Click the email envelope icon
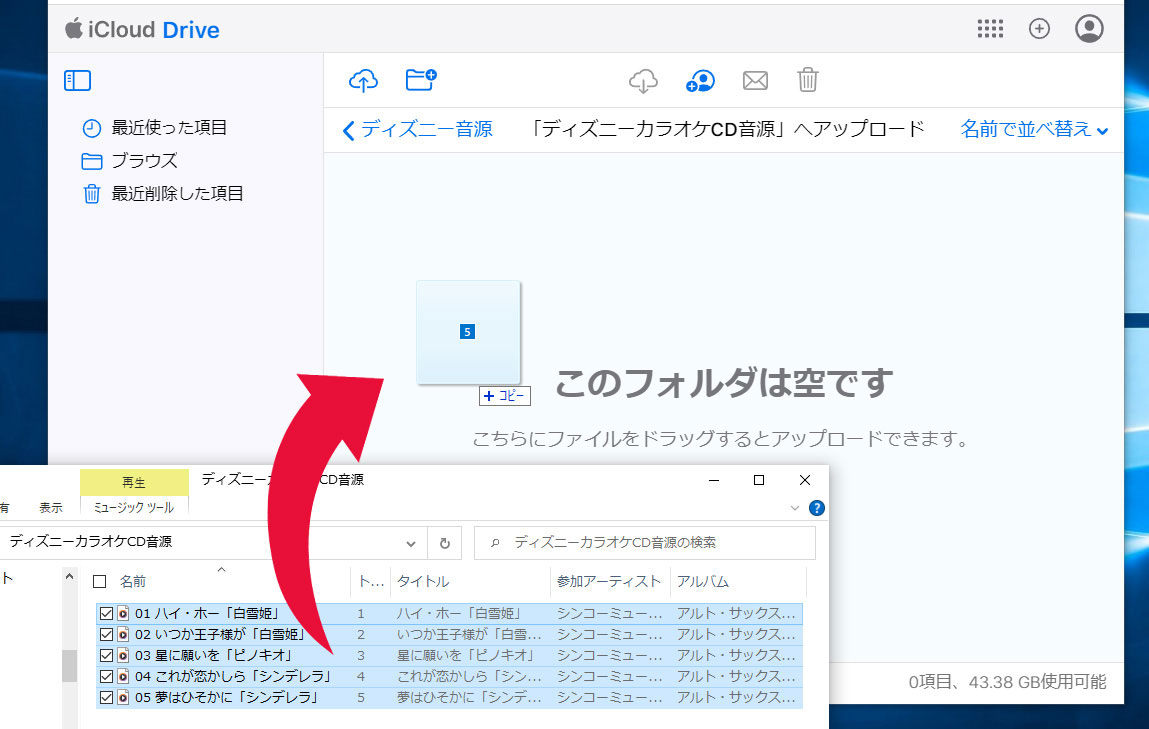The image size is (1149, 729). tap(755, 81)
